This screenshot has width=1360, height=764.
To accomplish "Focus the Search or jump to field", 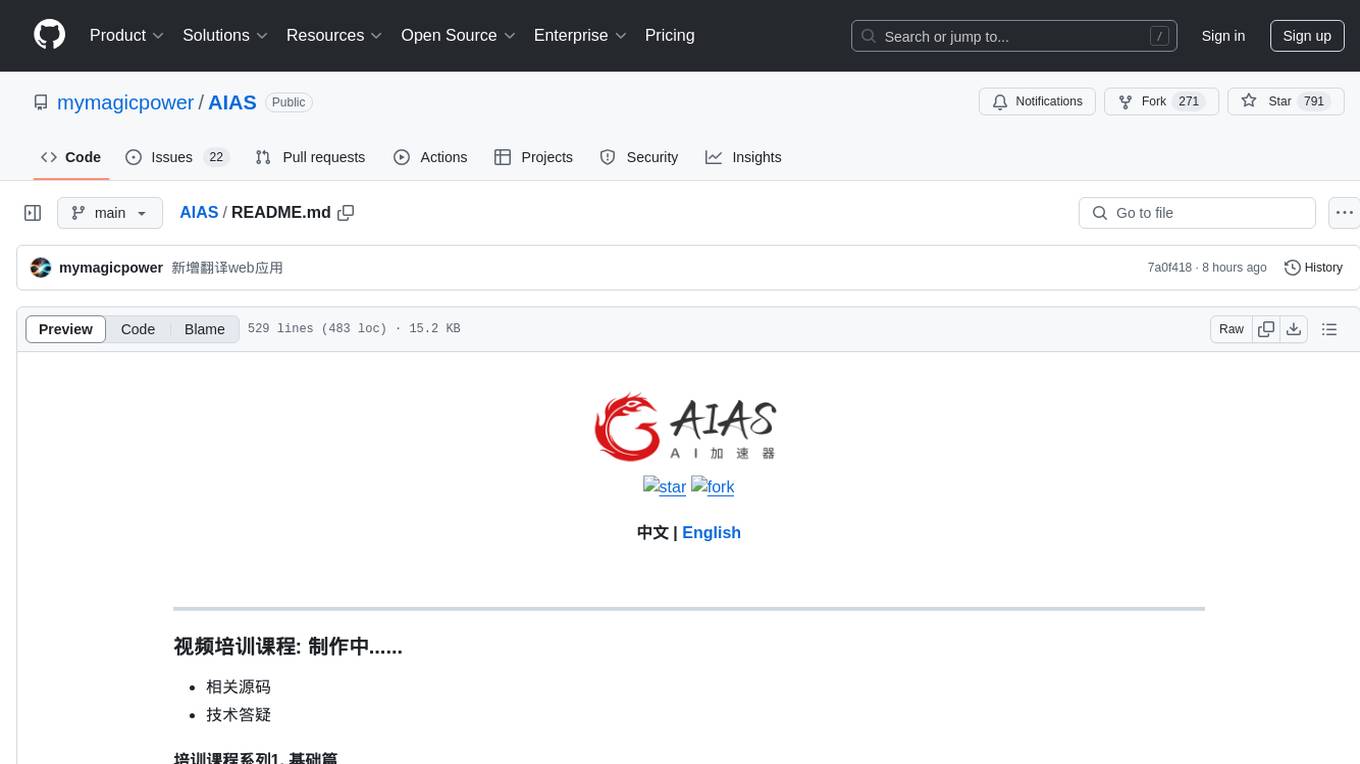I will coord(1014,36).
